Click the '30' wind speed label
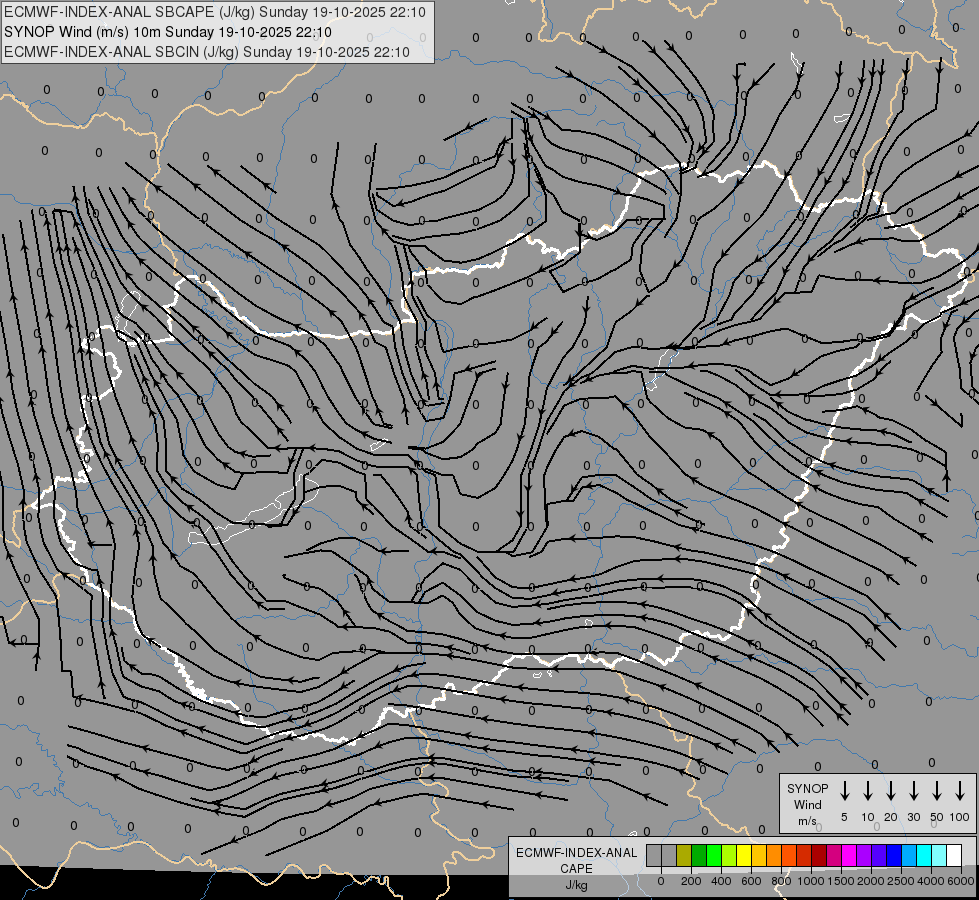Image resolution: width=979 pixels, height=900 pixels. (x=913, y=817)
